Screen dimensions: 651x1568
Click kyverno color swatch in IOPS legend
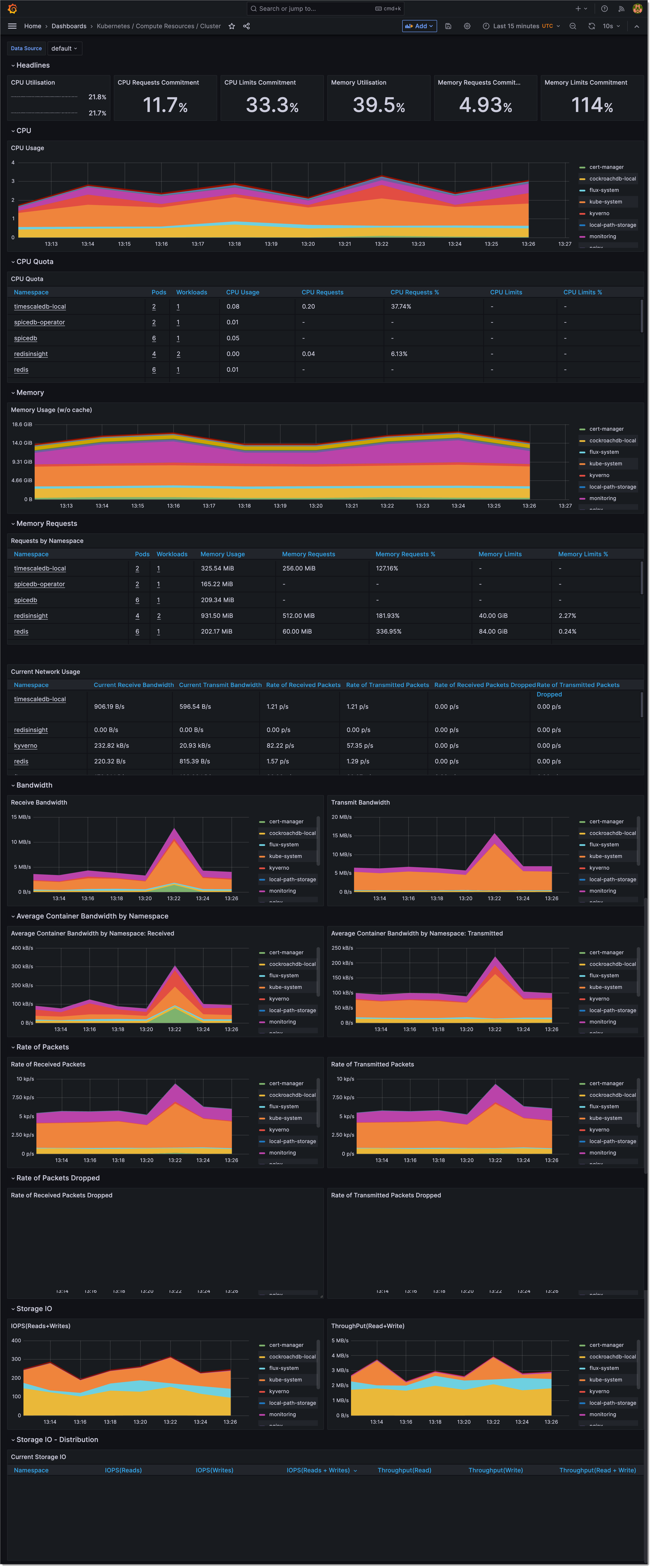(x=262, y=1391)
